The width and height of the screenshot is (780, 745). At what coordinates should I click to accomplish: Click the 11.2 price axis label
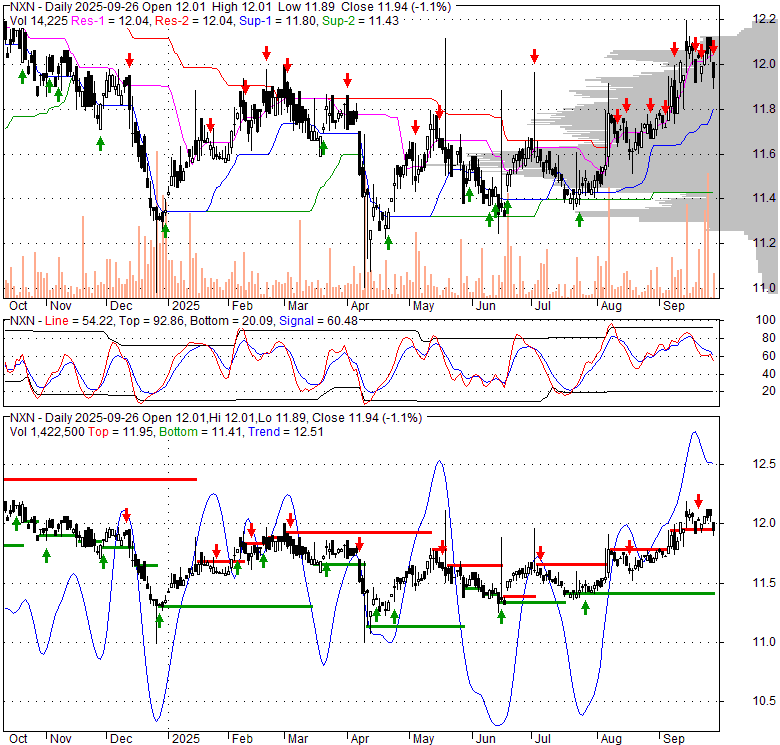764,243
